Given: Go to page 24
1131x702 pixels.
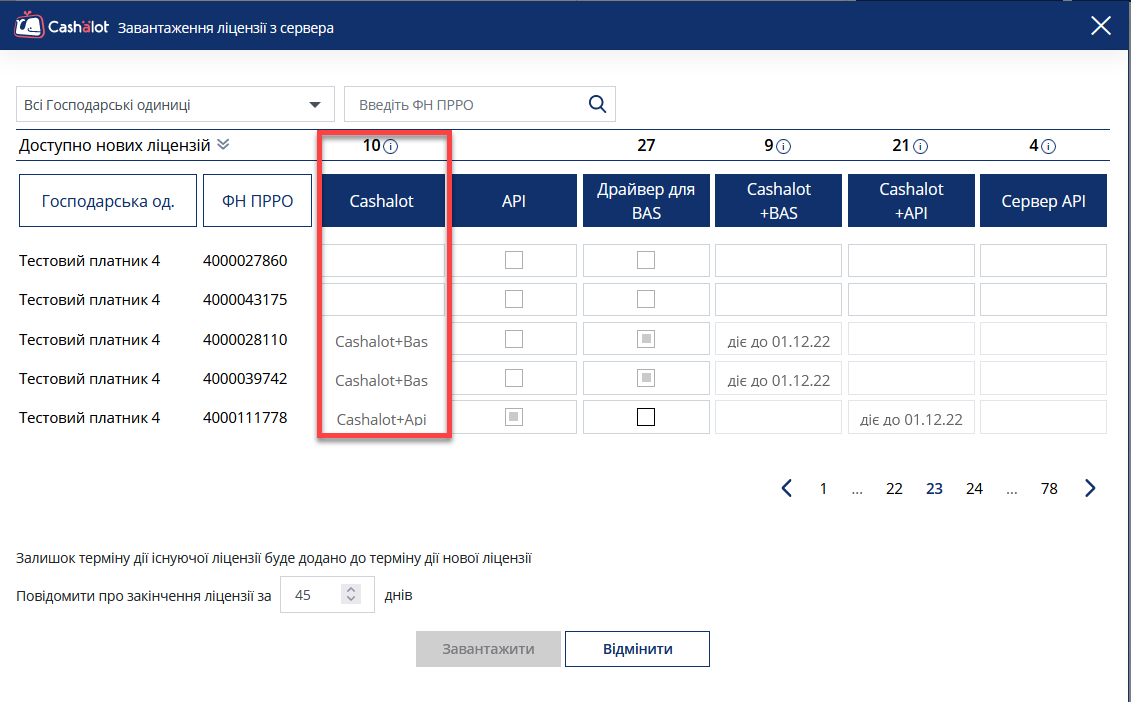Looking at the screenshot, I should coord(974,489).
